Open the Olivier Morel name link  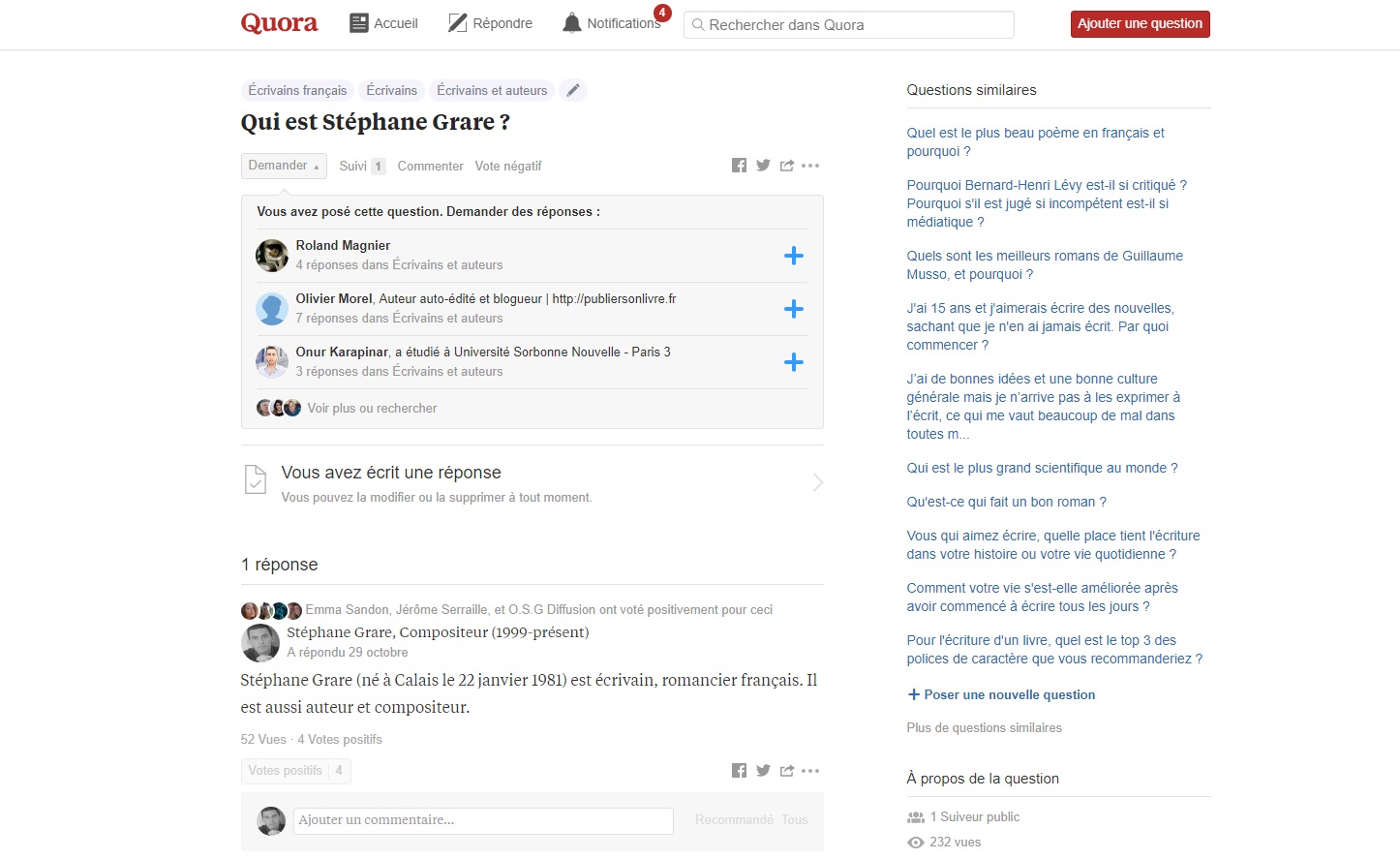pos(334,299)
